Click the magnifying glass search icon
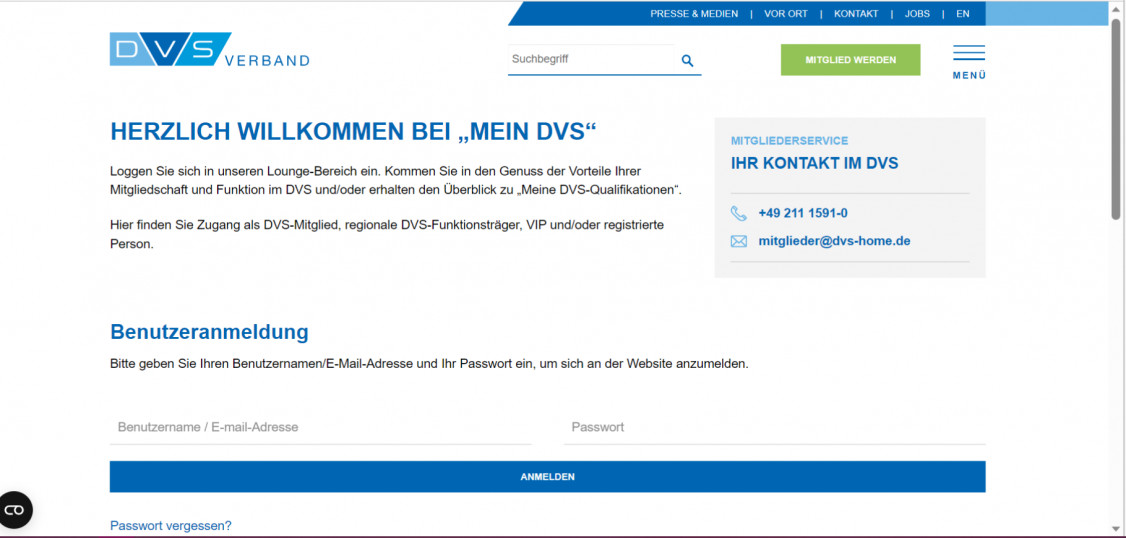This screenshot has height=538, width=1126. 687,60
